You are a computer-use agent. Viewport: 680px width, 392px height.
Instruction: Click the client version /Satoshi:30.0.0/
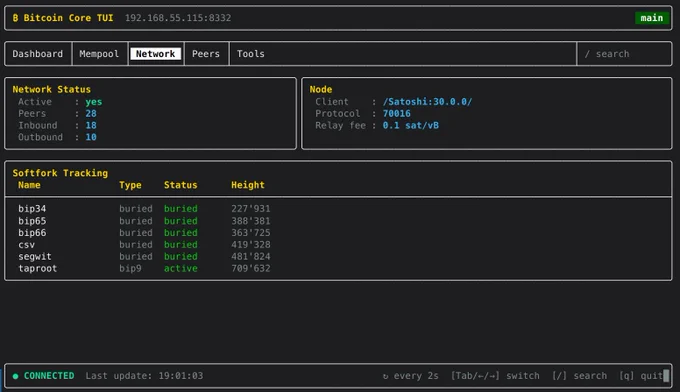pyautogui.click(x=427, y=102)
